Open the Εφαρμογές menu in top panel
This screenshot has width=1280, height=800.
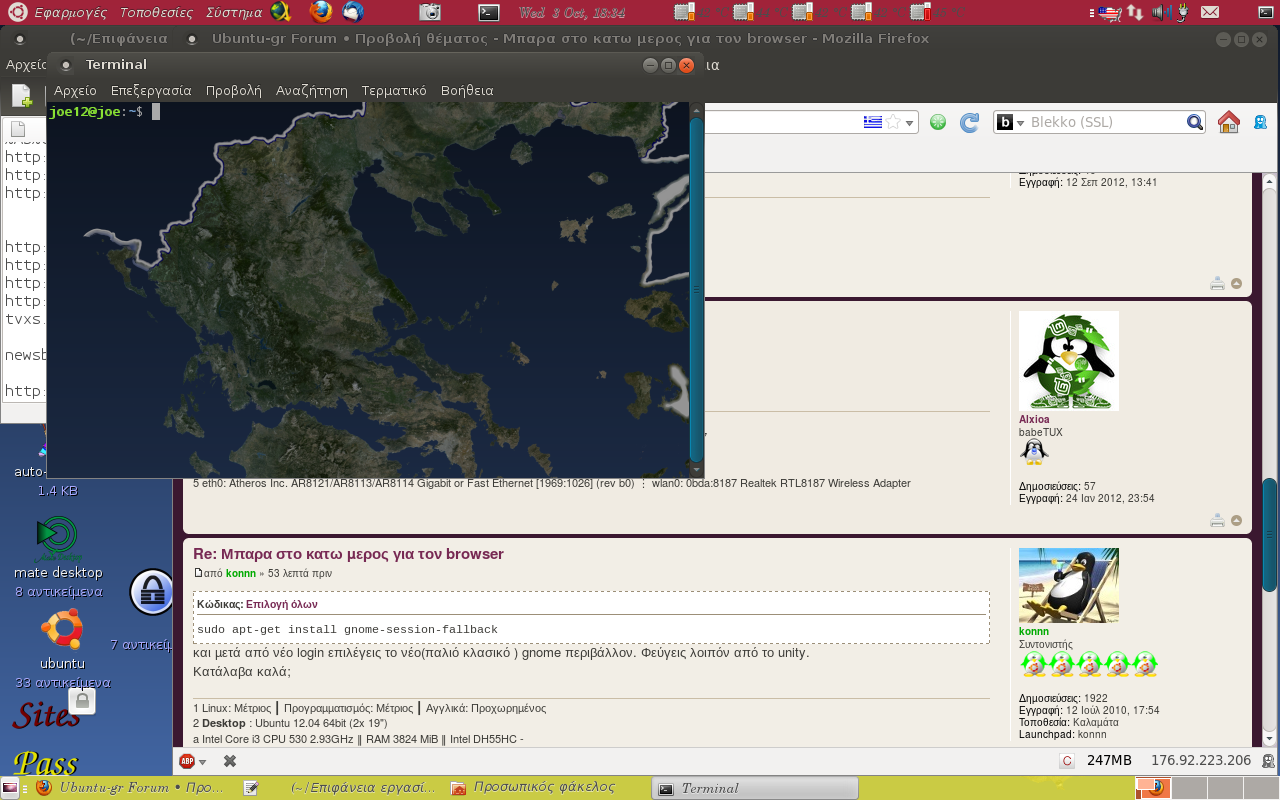point(70,13)
